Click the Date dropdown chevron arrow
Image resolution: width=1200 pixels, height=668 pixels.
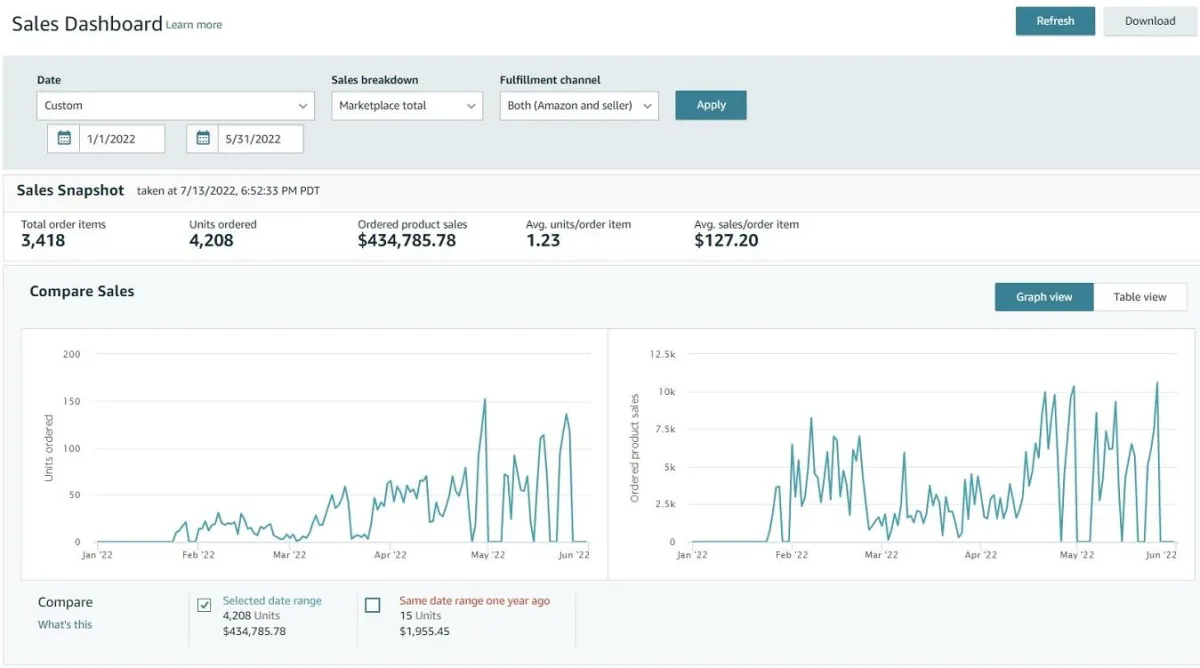303,106
